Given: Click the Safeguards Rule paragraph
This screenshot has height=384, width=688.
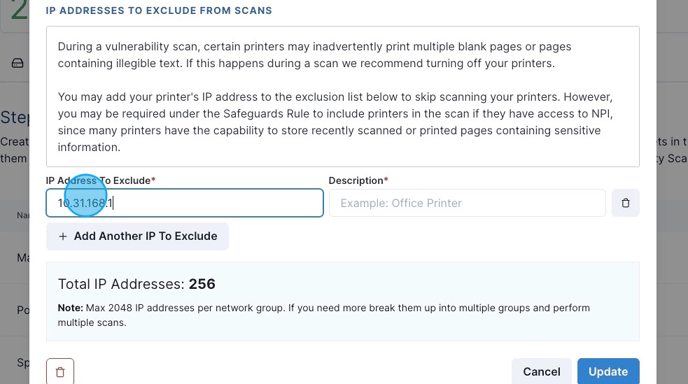Looking at the screenshot, I should click(x=335, y=122).
